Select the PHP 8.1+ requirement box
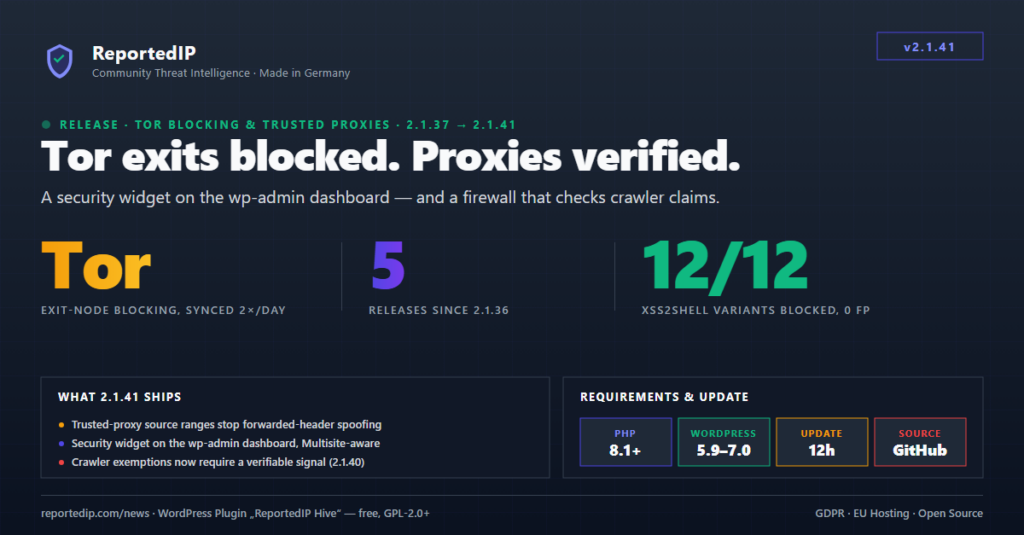Viewport: 1024px width, 535px height. [626, 442]
